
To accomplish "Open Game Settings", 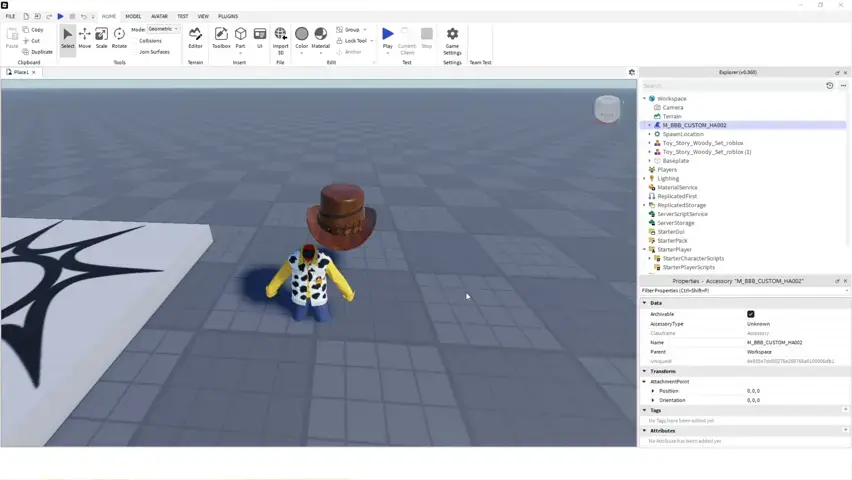I will (452, 41).
